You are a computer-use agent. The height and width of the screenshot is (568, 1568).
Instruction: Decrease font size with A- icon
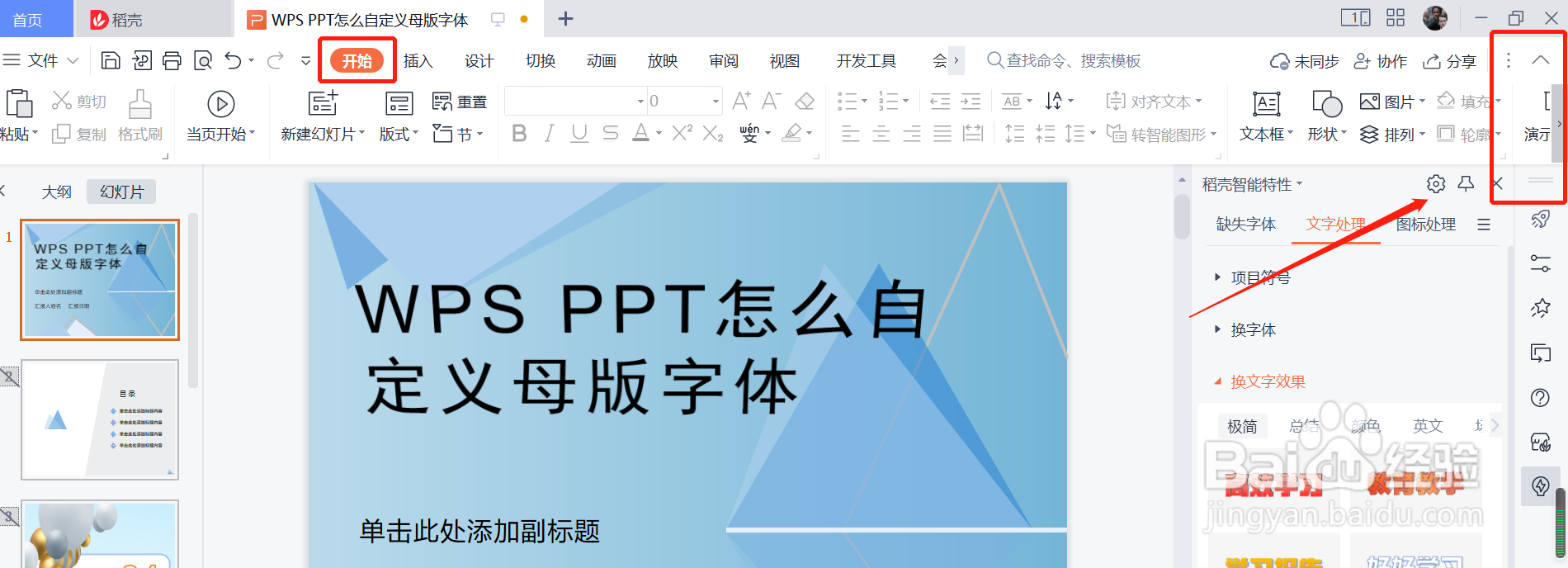(772, 101)
